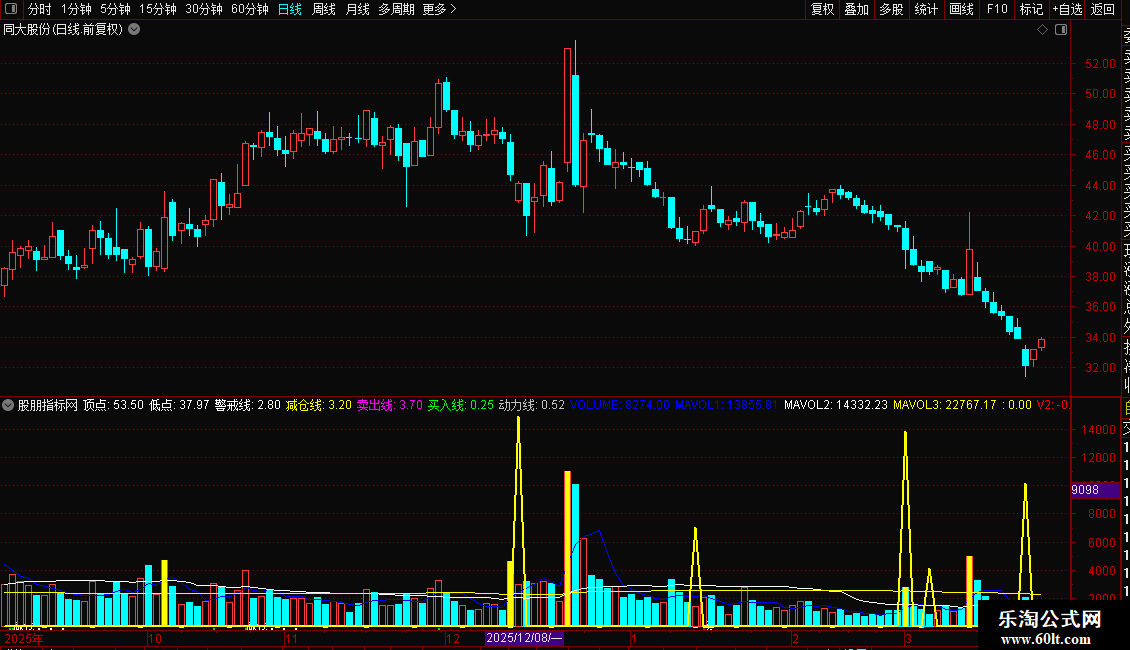Switch to the 日线 daily chart

click(x=290, y=9)
